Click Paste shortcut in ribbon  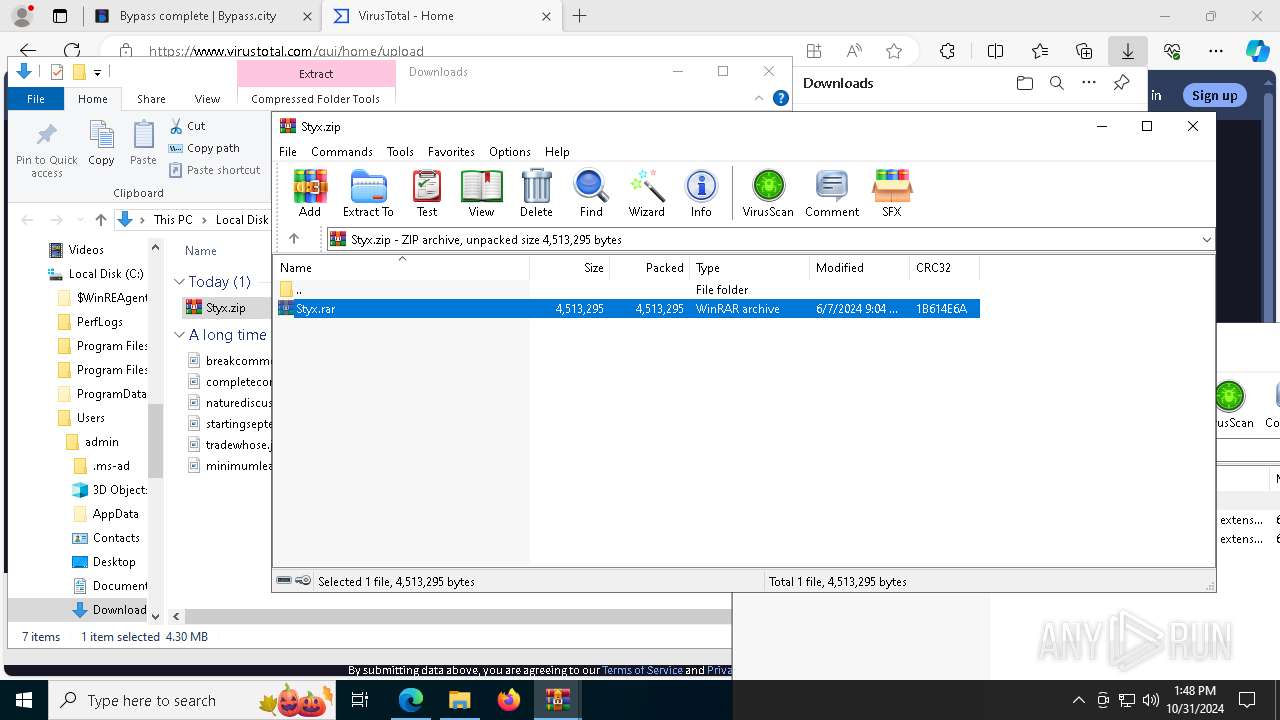(x=215, y=170)
